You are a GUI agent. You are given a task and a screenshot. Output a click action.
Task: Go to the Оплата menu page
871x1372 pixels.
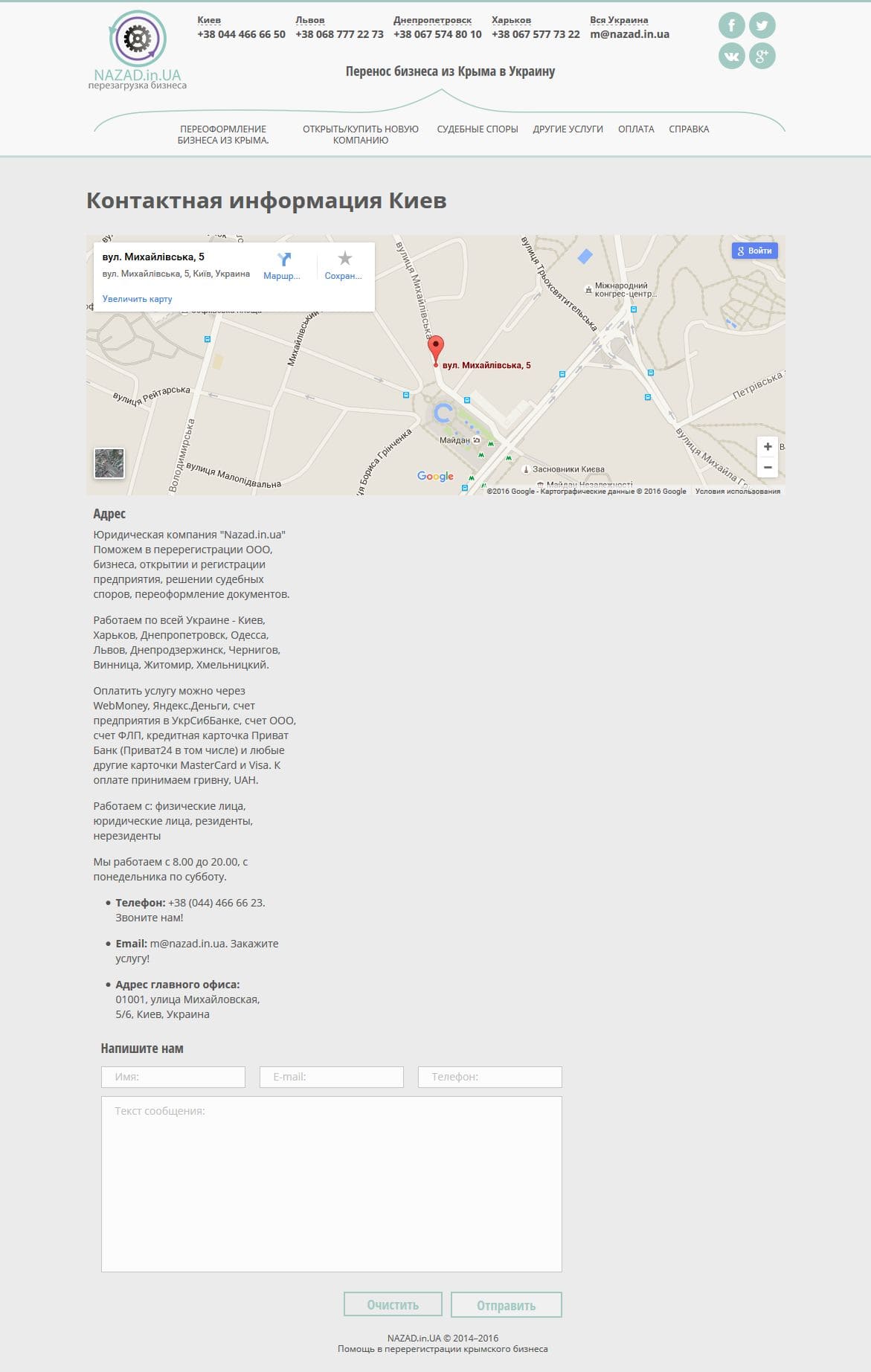tap(636, 129)
